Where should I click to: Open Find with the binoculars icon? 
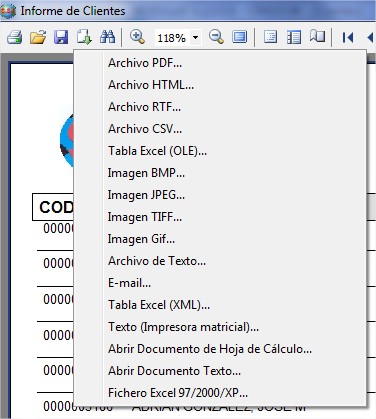coord(107,37)
